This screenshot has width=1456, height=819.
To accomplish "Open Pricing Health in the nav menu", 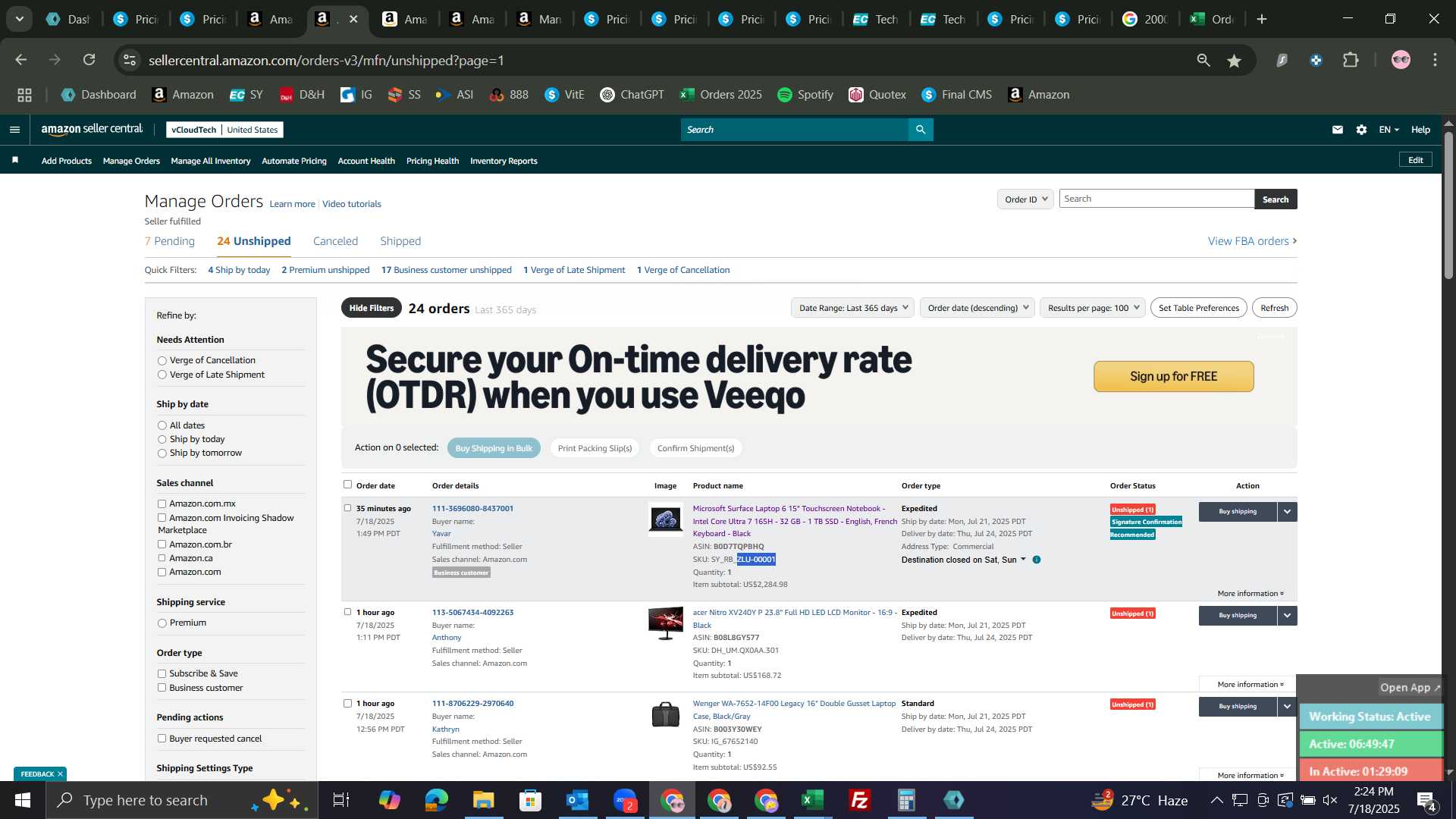I will [432, 161].
